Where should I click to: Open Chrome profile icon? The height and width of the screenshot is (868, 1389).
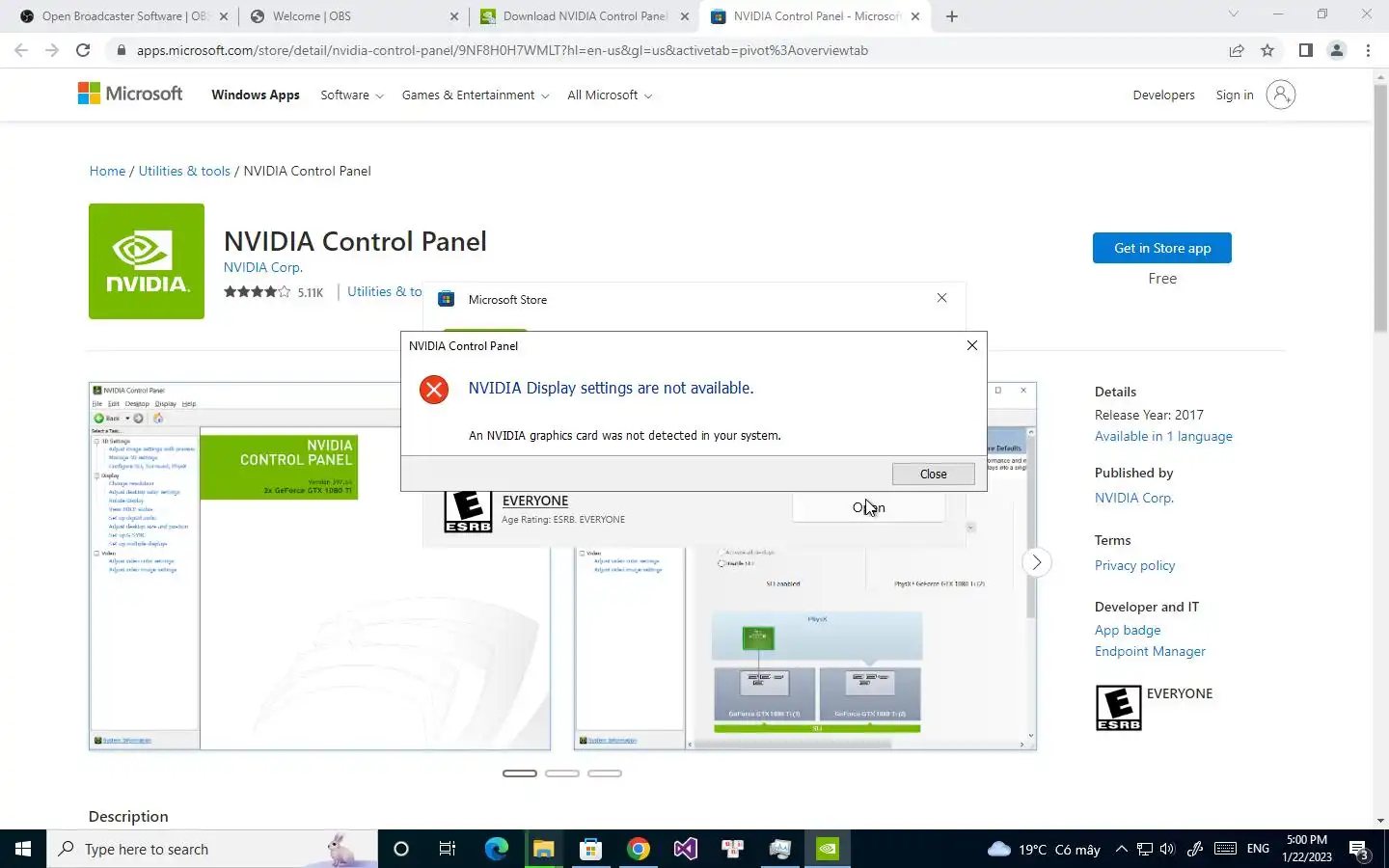[1336, 50]
